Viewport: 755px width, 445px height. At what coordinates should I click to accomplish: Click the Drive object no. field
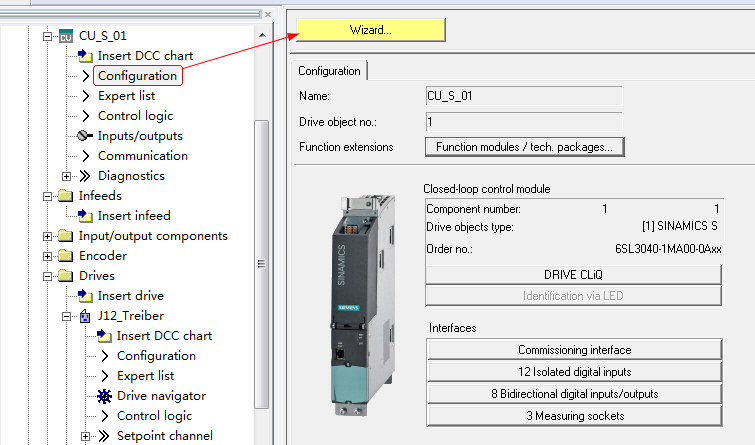pyautogui.click(x=524, y=122)
